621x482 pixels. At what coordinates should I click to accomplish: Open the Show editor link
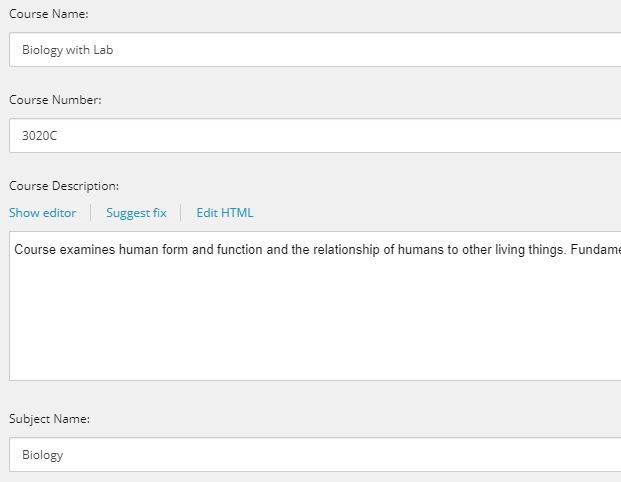(42, 213)
